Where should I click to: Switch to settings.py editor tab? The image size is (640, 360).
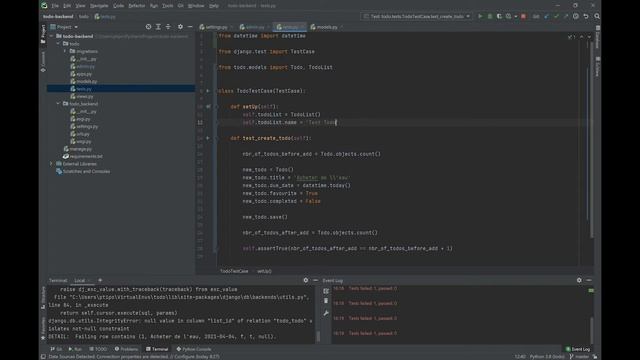[x=216, y=27]
